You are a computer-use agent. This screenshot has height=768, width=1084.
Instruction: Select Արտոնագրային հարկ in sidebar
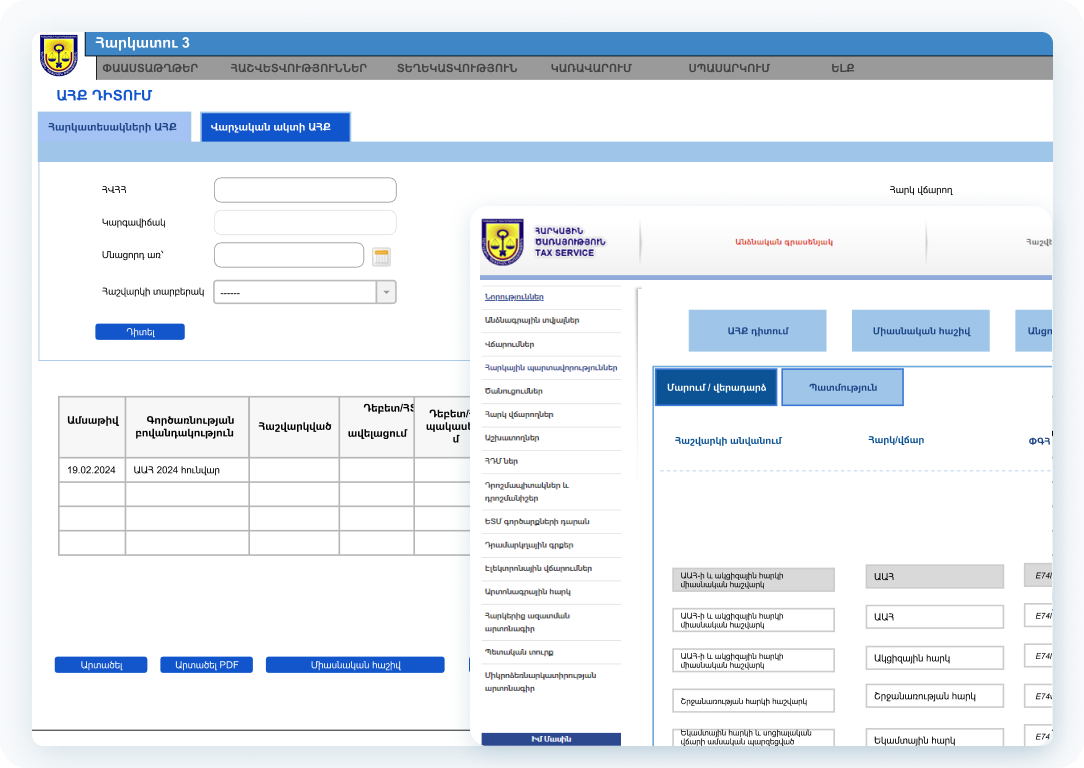pos(527,592)
